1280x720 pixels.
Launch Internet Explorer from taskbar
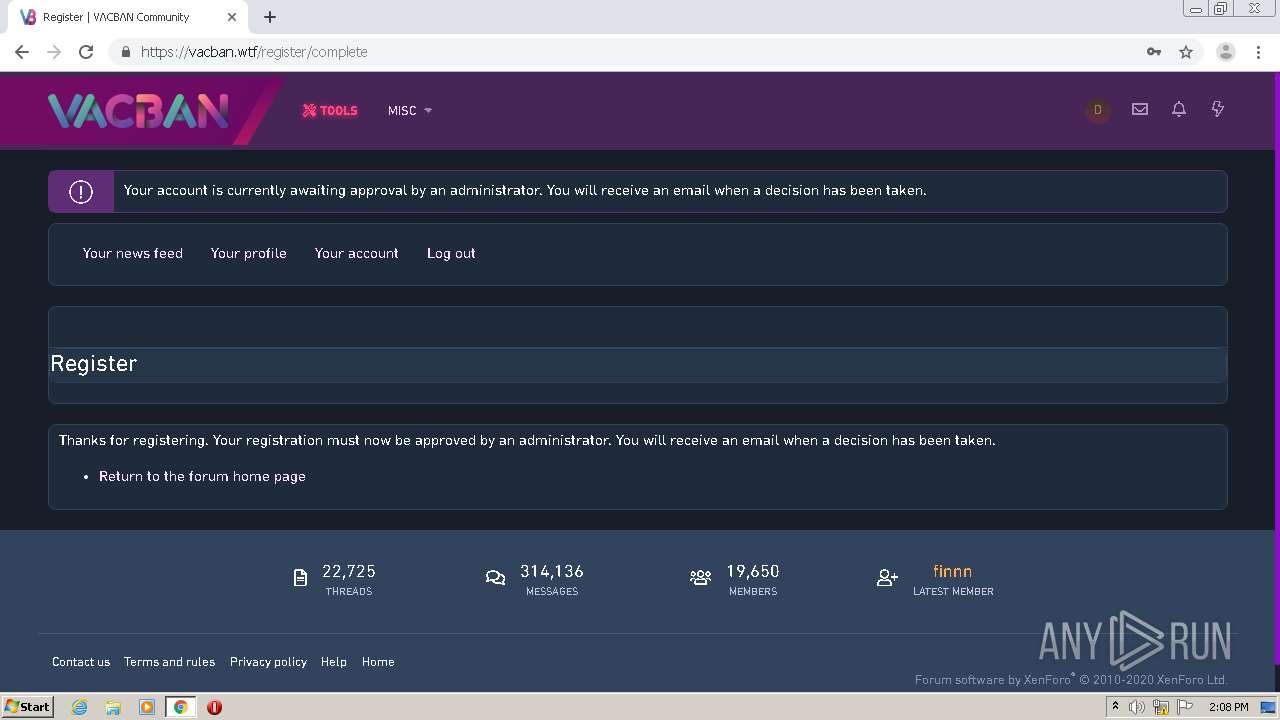[x=79, y=707]
